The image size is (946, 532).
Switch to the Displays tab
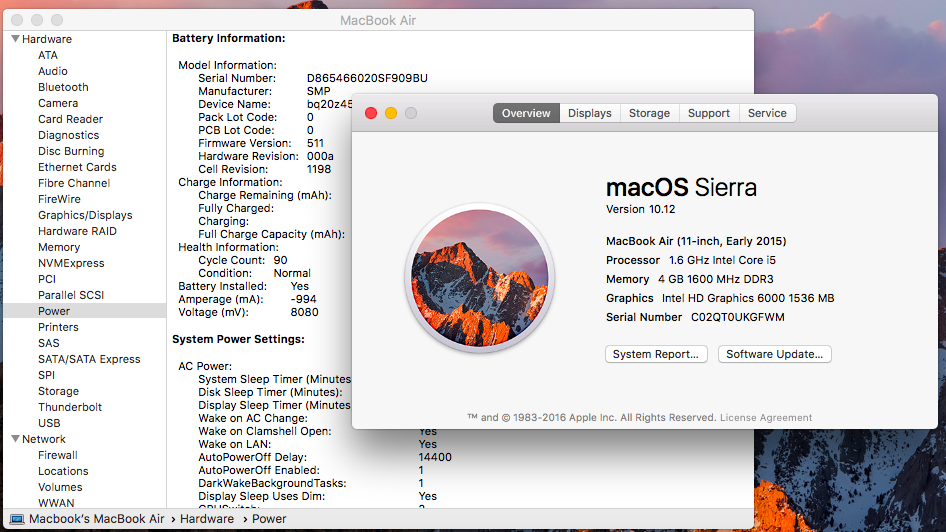pos(589,113)
